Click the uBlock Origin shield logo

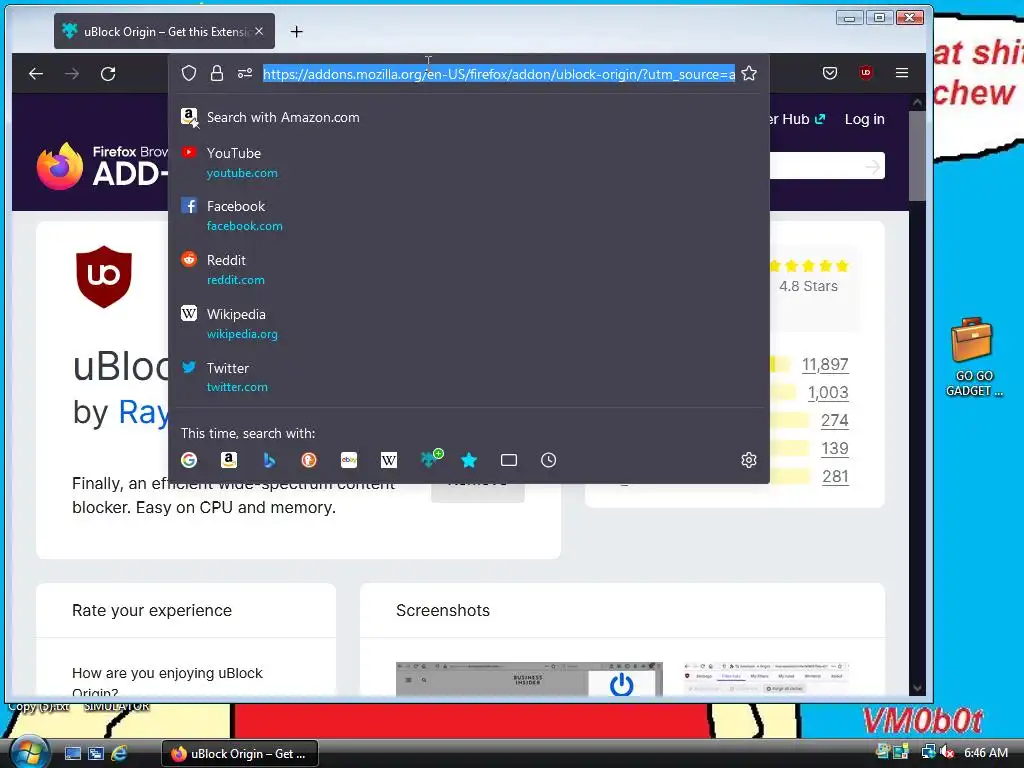pyautogui.click(x=104, y=276)
